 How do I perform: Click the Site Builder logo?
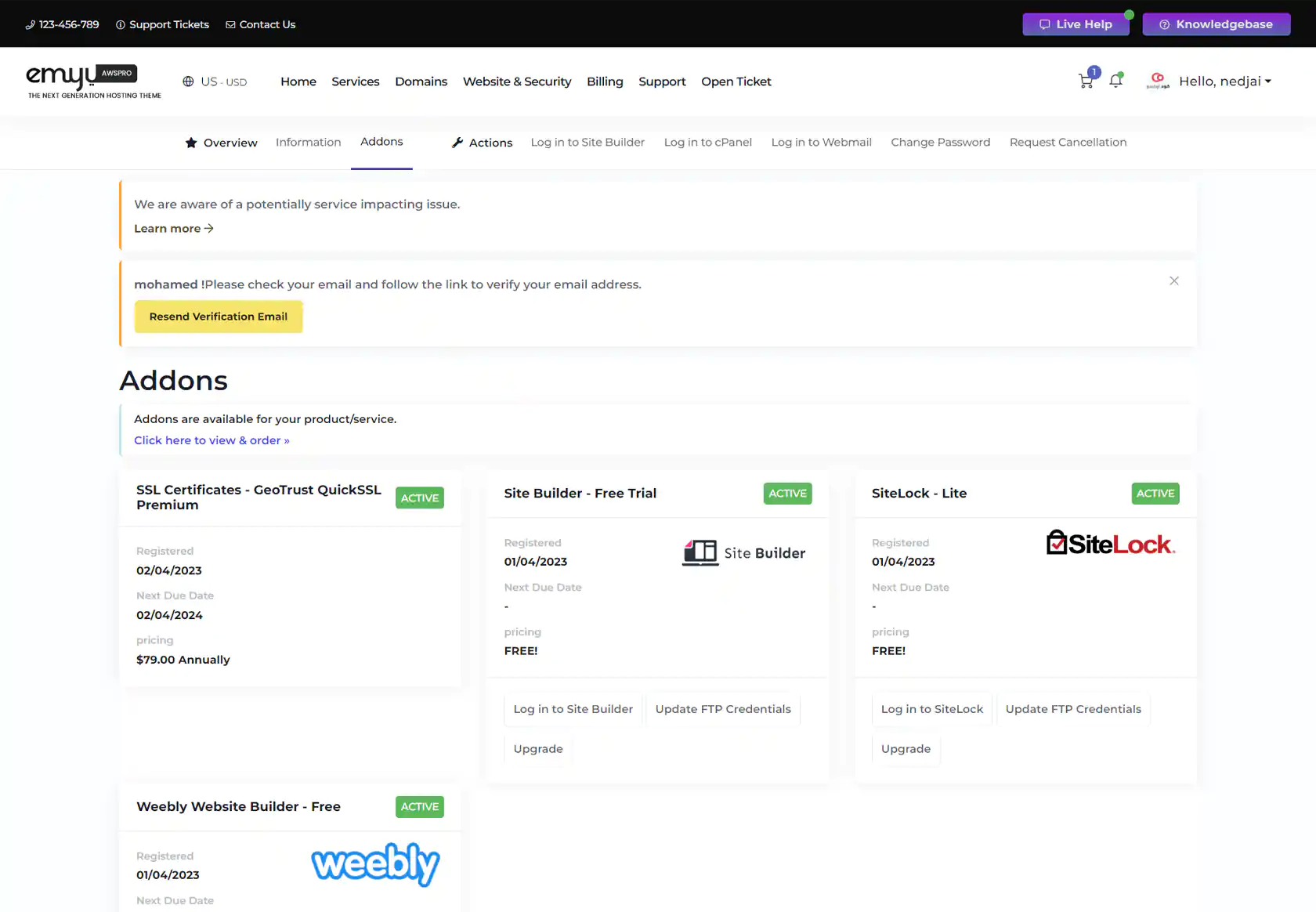[743, 553]
